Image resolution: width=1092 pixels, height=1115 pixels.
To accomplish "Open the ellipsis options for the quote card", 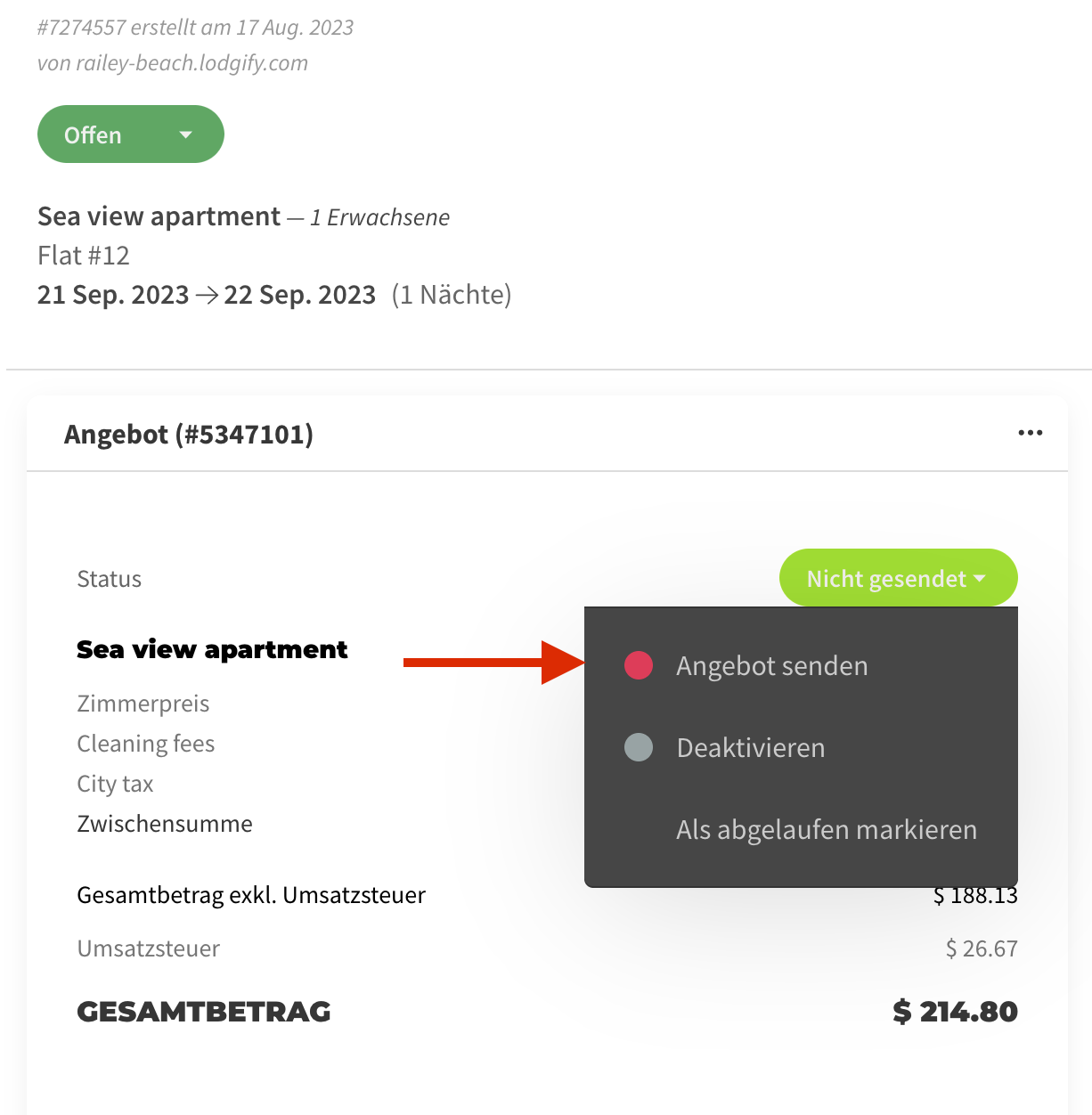I will click(1031, 433).
